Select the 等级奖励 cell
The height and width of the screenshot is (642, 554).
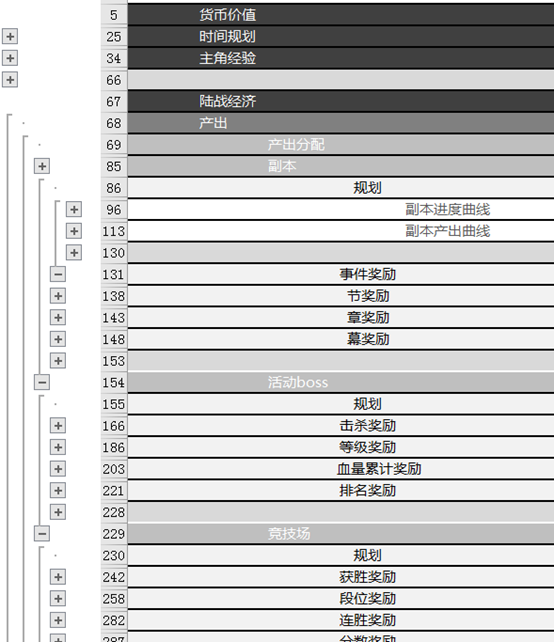[341, 447]
